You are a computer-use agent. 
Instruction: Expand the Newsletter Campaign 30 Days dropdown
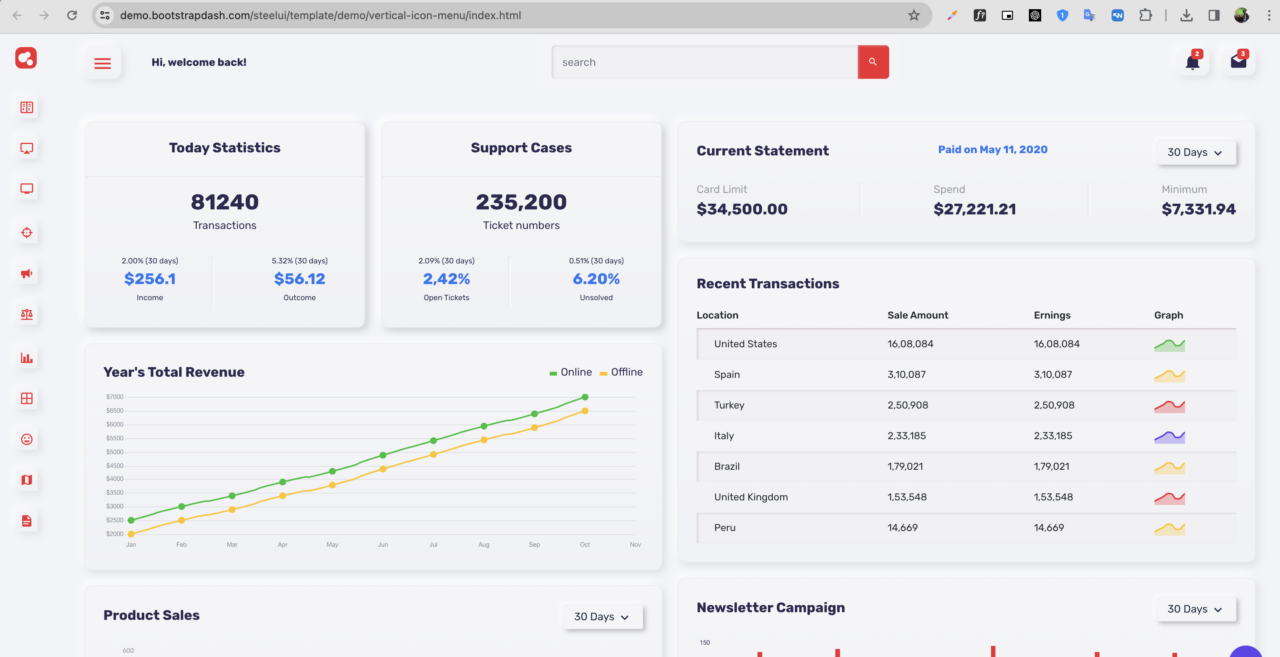click(1195, 609)
